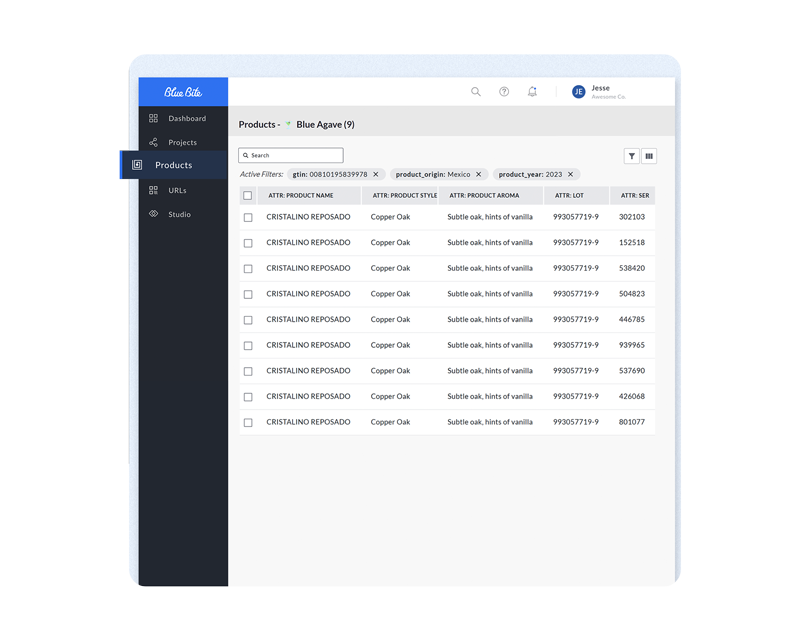This screenshot has width=800, height=640.
Task: Switch to the Dashboard menu item
Action: click(185, 118)
